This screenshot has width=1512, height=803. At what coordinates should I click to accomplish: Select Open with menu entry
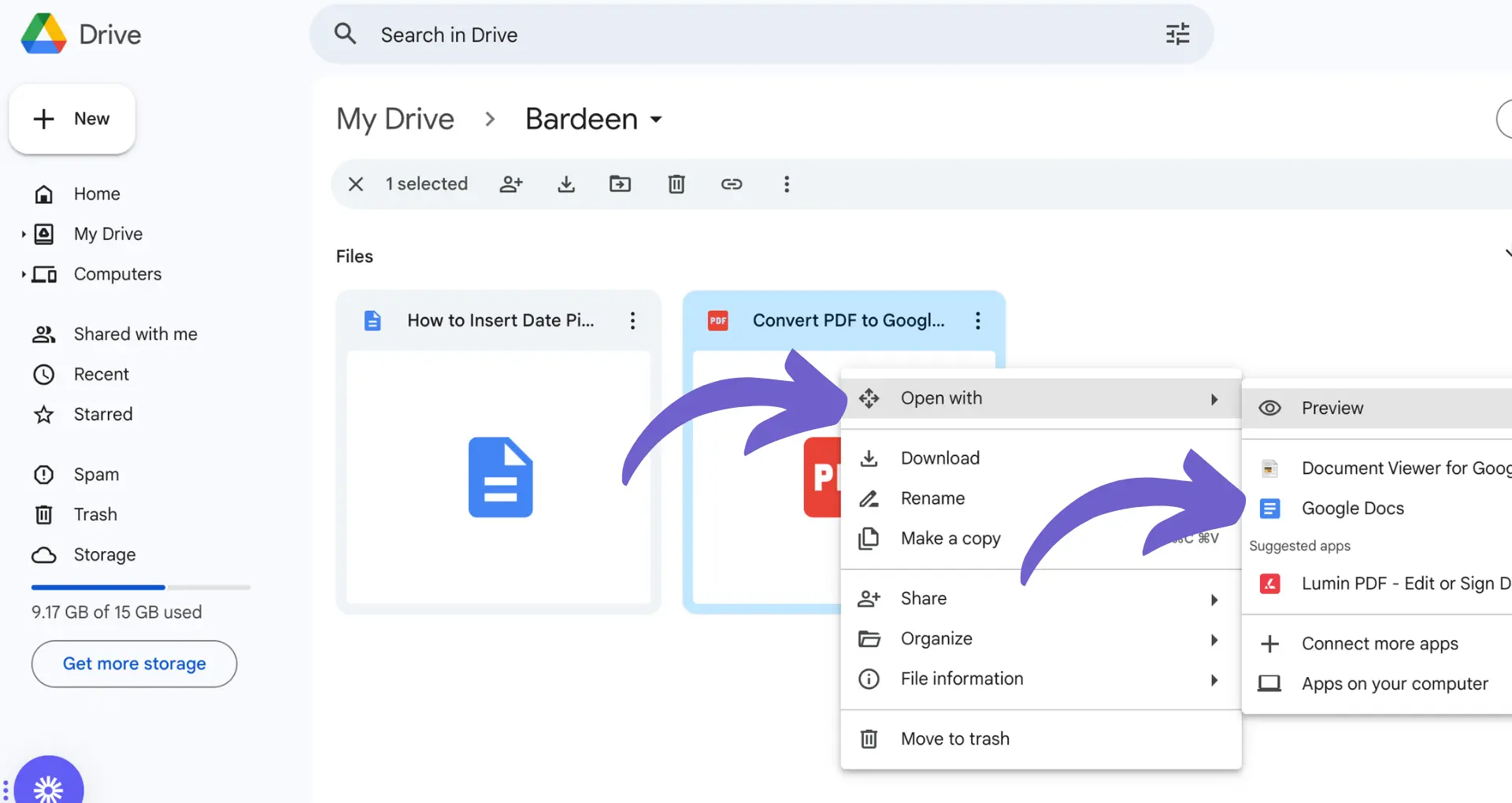tap(1040, 398)
